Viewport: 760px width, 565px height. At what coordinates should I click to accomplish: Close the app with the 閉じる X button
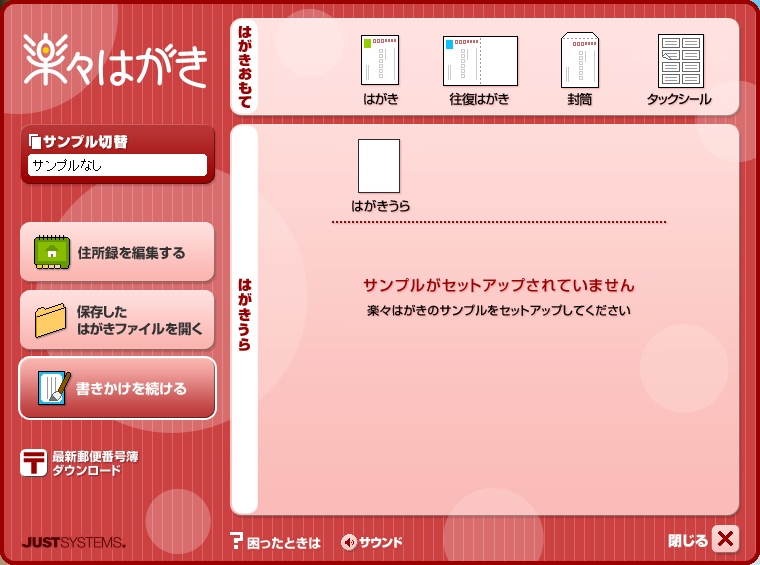(x=725, y=539)
